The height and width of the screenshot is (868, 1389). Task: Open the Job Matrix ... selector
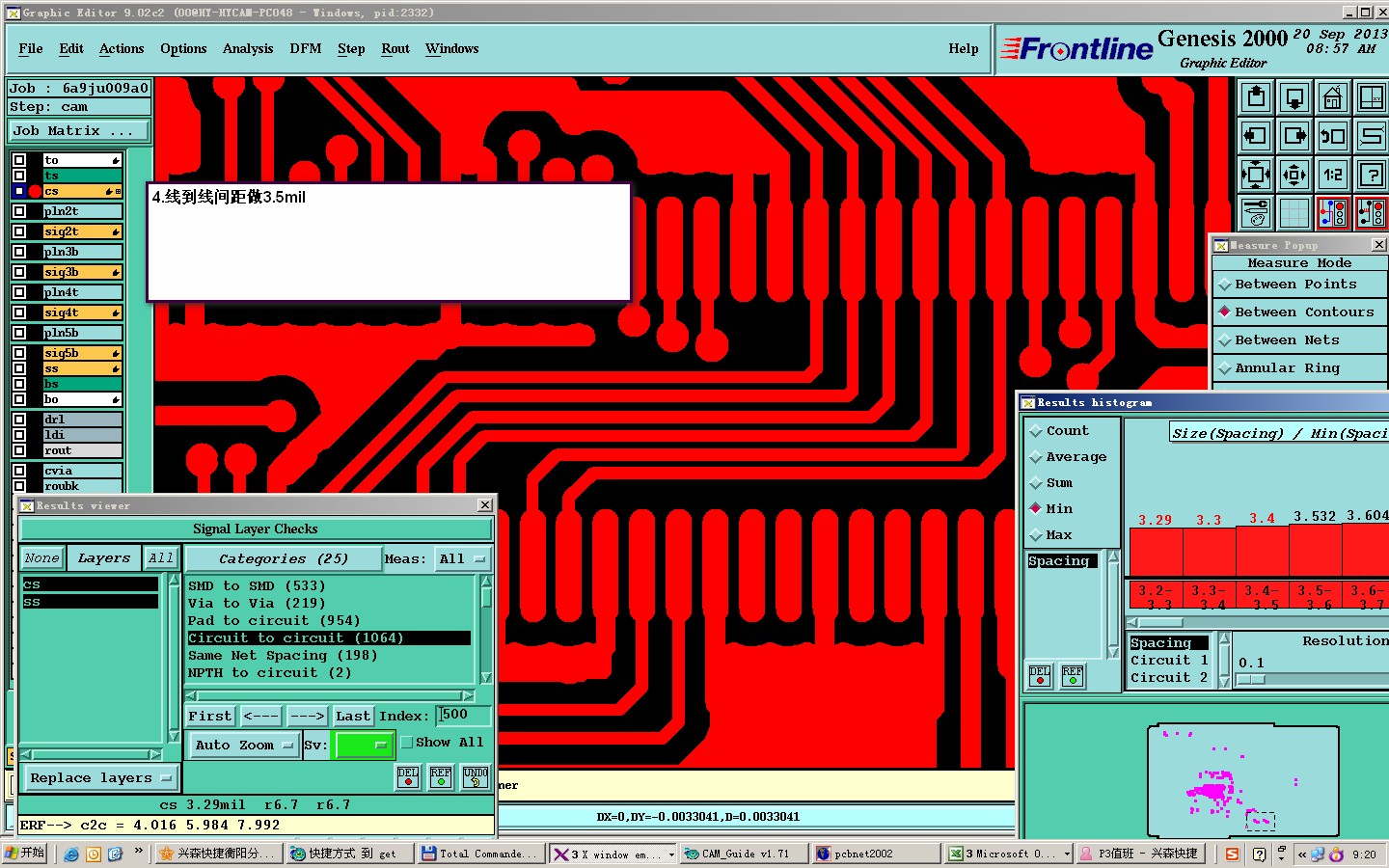click(79, 130)
